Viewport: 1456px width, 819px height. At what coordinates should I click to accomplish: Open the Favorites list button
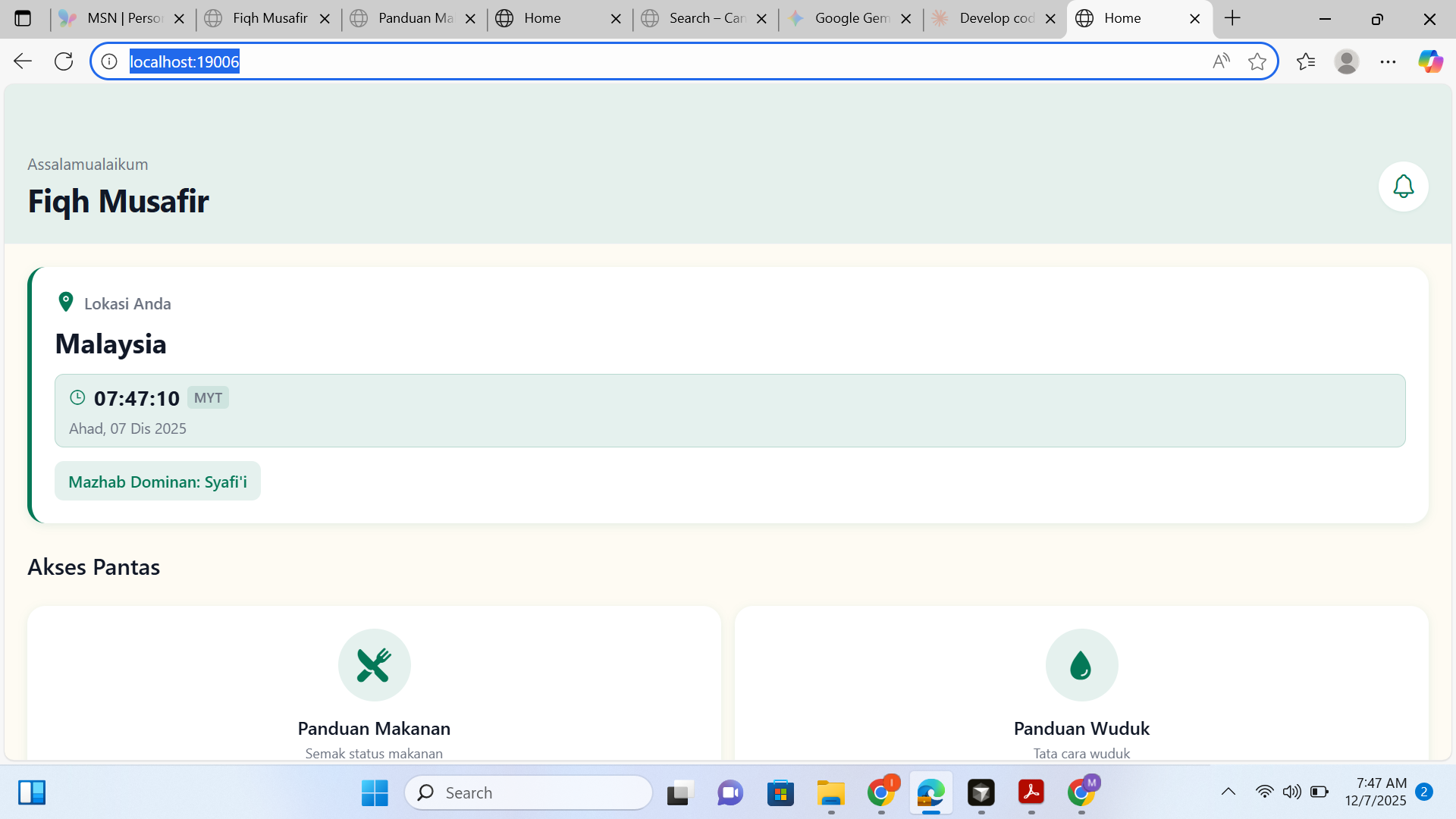1305,61
